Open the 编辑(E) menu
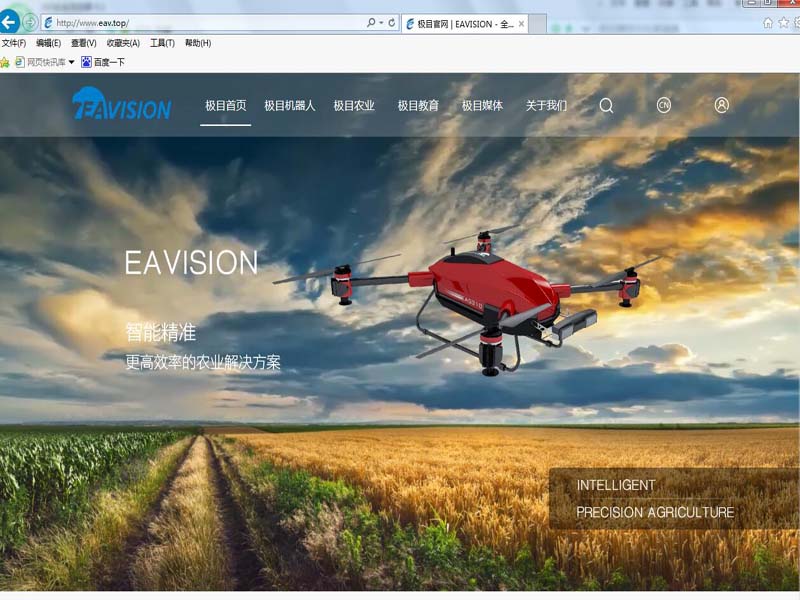 point(48,43)
